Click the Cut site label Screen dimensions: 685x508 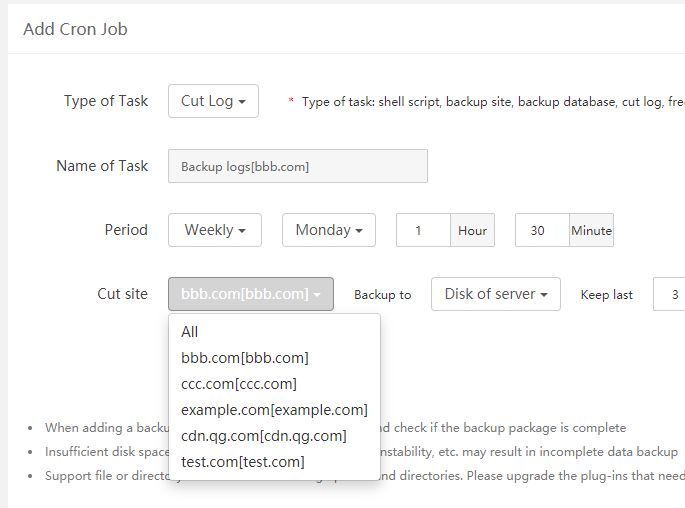coord(122,294)
